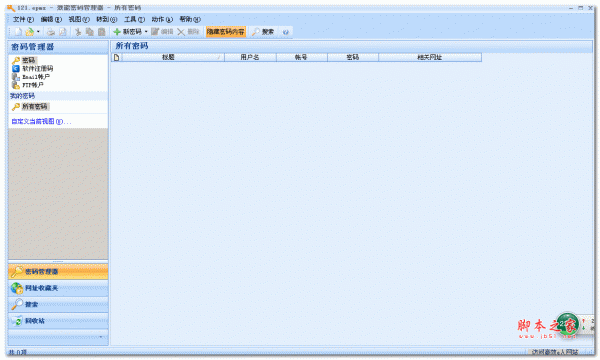Open the 编辑(E) menu
600x360 pixels.
[51, 19]
